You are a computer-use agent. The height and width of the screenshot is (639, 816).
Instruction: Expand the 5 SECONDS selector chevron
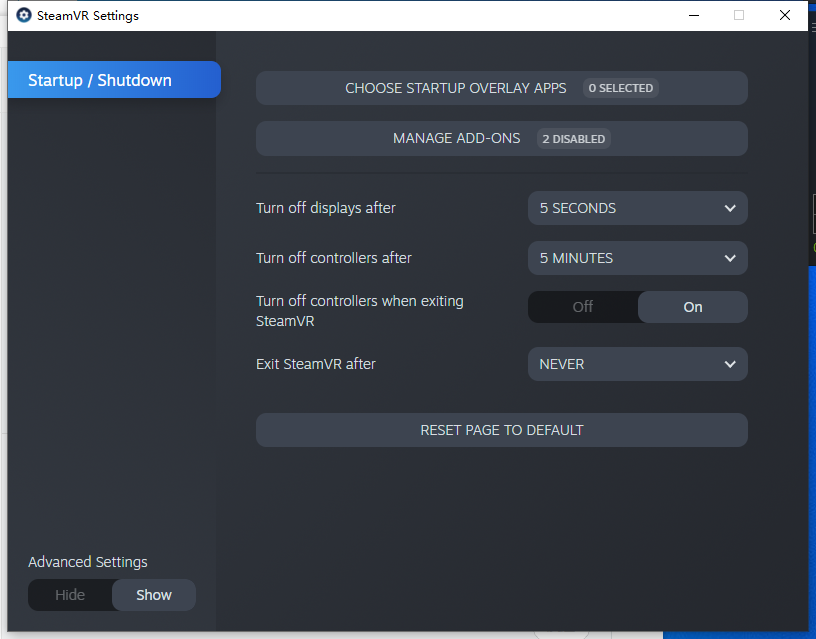tap(731, 208)
